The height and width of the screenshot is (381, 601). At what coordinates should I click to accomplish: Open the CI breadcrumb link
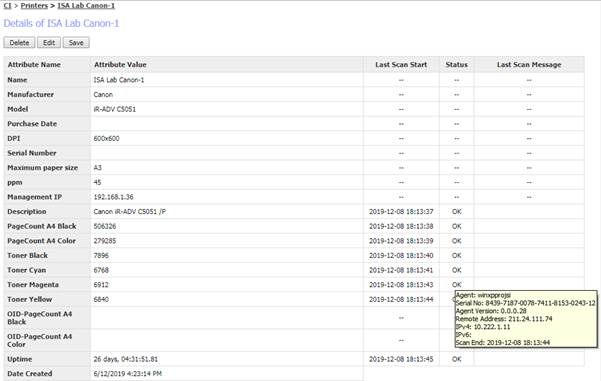coord(7,5)
